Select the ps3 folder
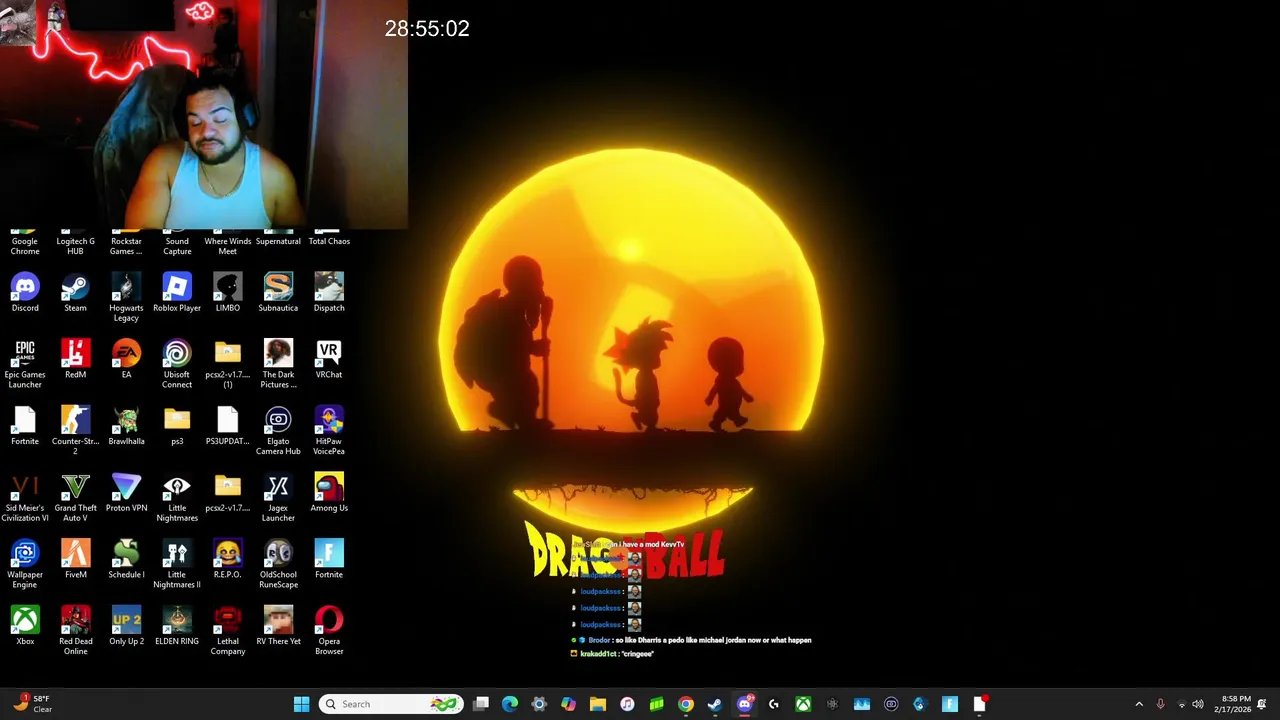The height and width of the screenshot is (720, 1280). click(177, 426)
